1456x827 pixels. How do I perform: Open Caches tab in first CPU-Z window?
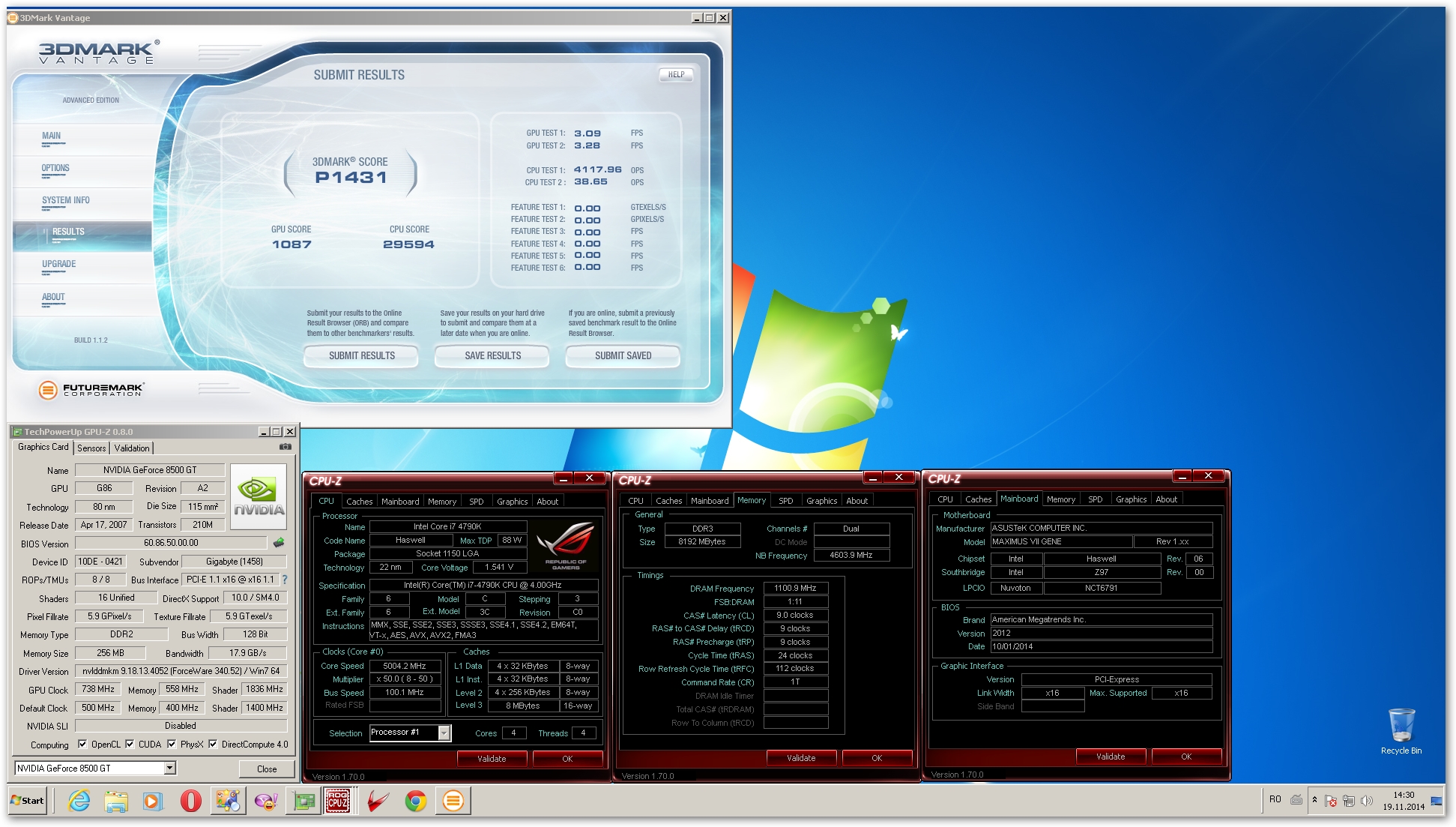click(359, 502)
